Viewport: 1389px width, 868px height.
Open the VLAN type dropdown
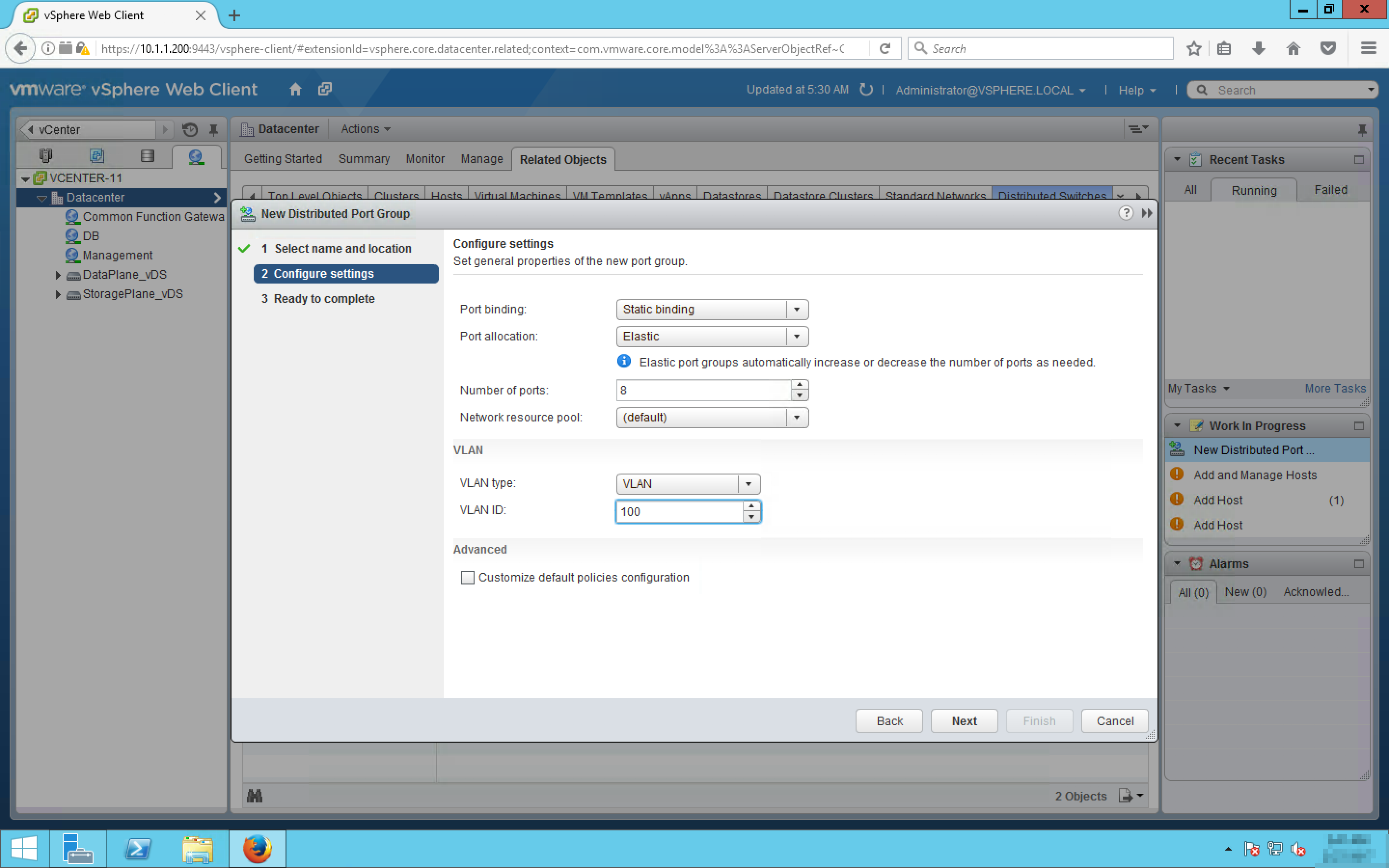pos(748,484)
